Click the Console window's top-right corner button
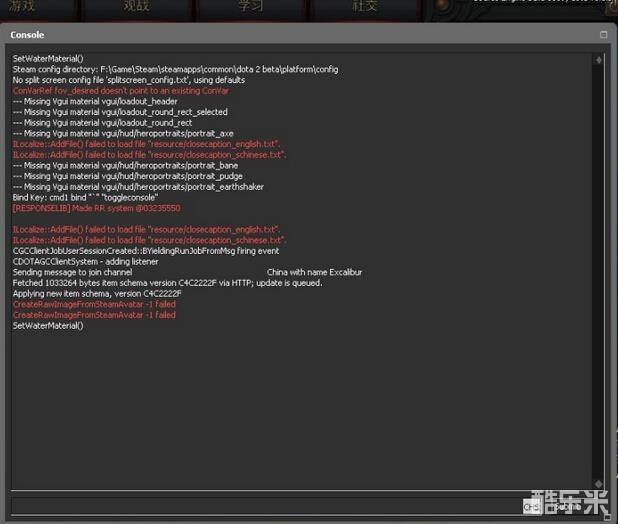Screen dimensions: 618x524 pyautogui.click(x=603, y=34)
